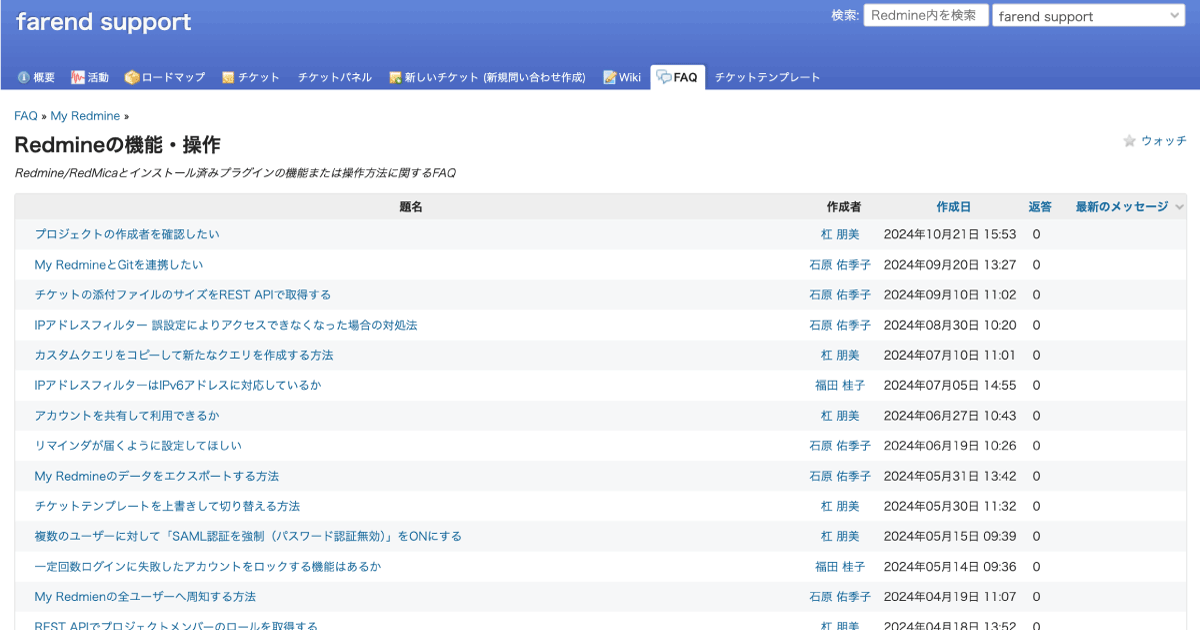1200x630 pixels.
Task: Open topic アカウントを共有して利用できるか
Action: pos(127,415)
